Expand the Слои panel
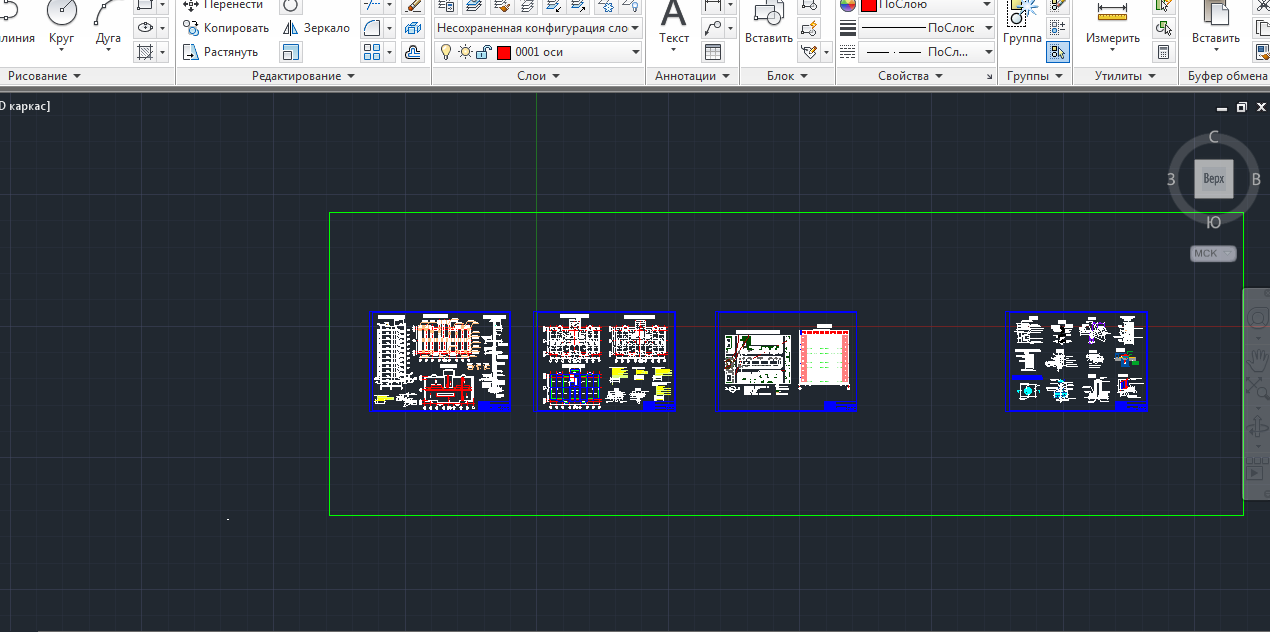 [537, 76]
